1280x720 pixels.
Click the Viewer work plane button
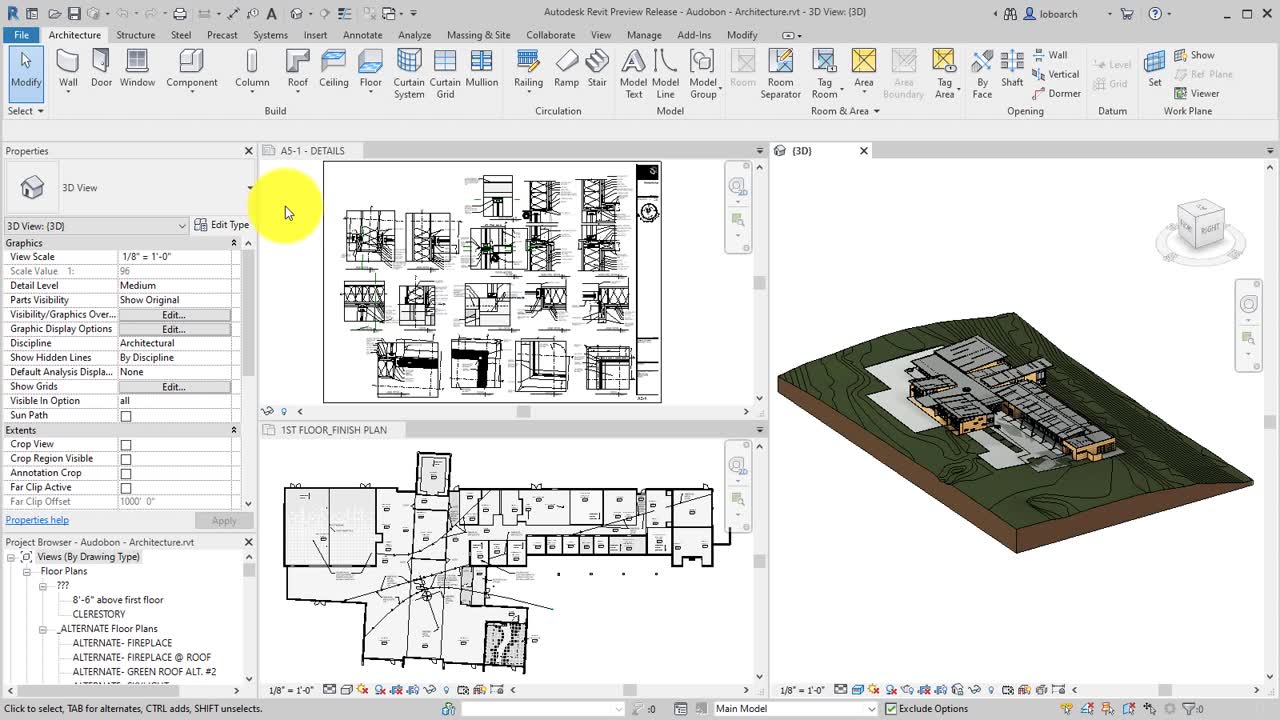[1197, 93]
